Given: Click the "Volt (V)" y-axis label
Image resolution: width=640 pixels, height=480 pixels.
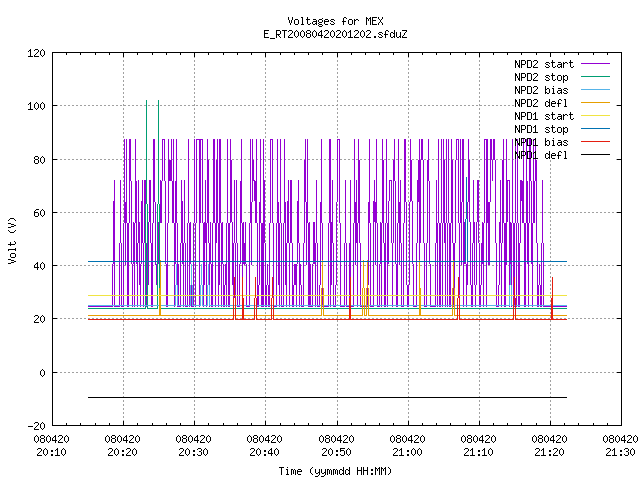Looking at the screenshot, I should (12, 240).
